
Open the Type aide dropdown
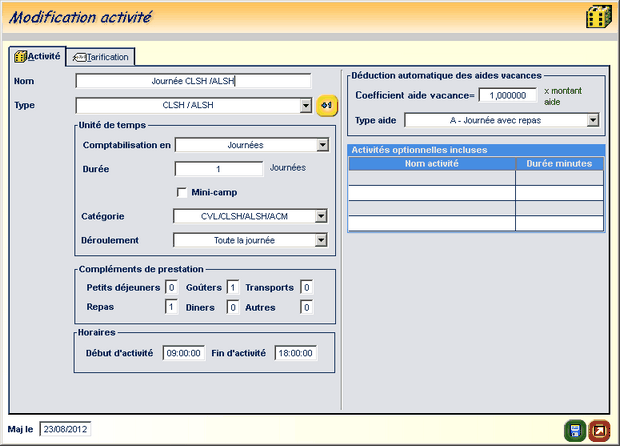point(593,120)
